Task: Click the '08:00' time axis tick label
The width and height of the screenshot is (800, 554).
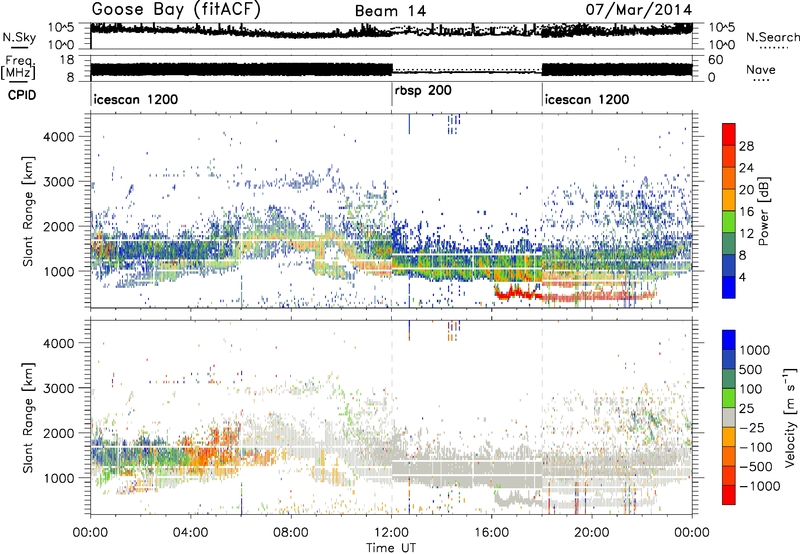Action: point(291,533)
